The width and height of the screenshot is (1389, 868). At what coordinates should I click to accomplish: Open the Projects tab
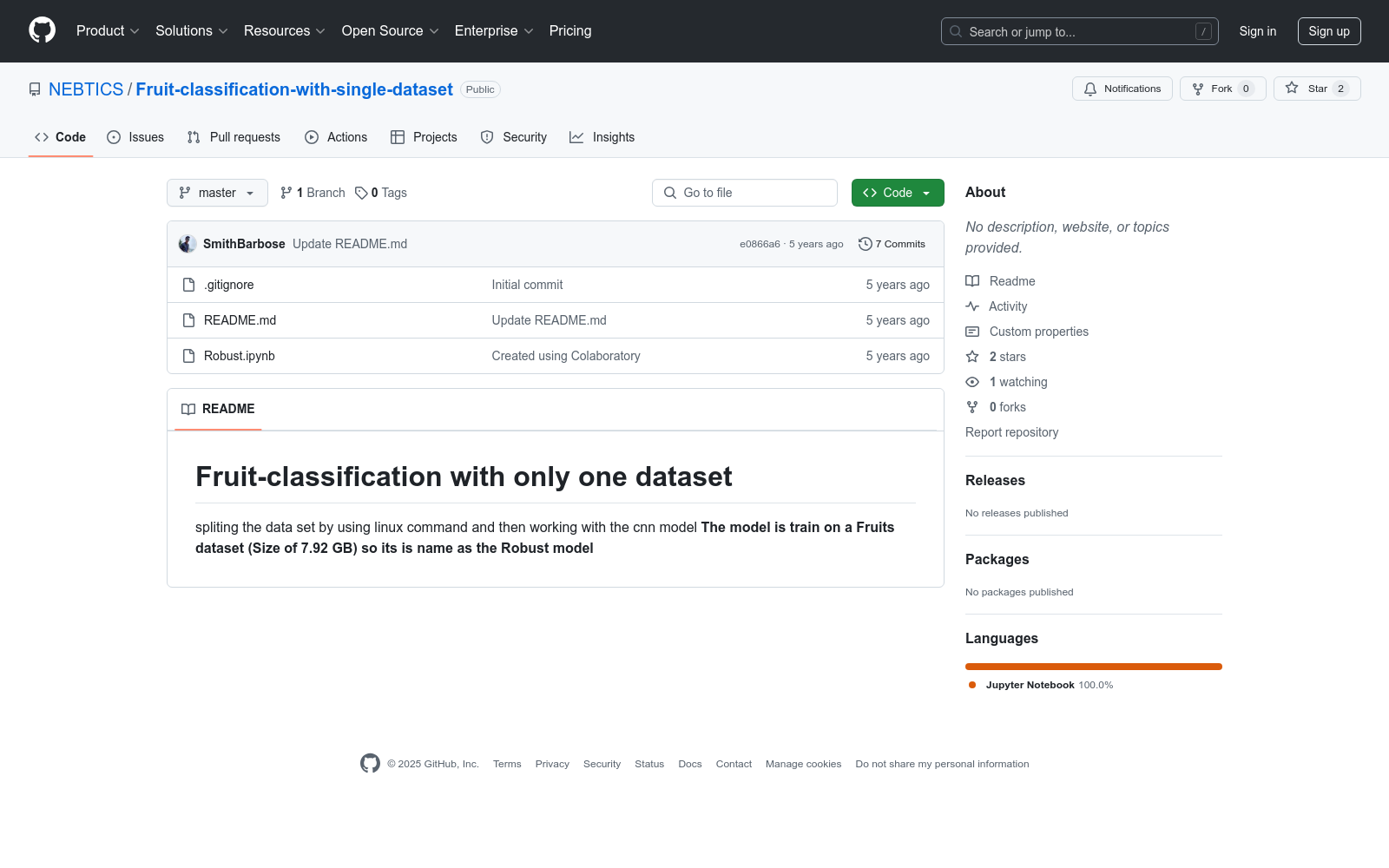click(x=424, y=137)
